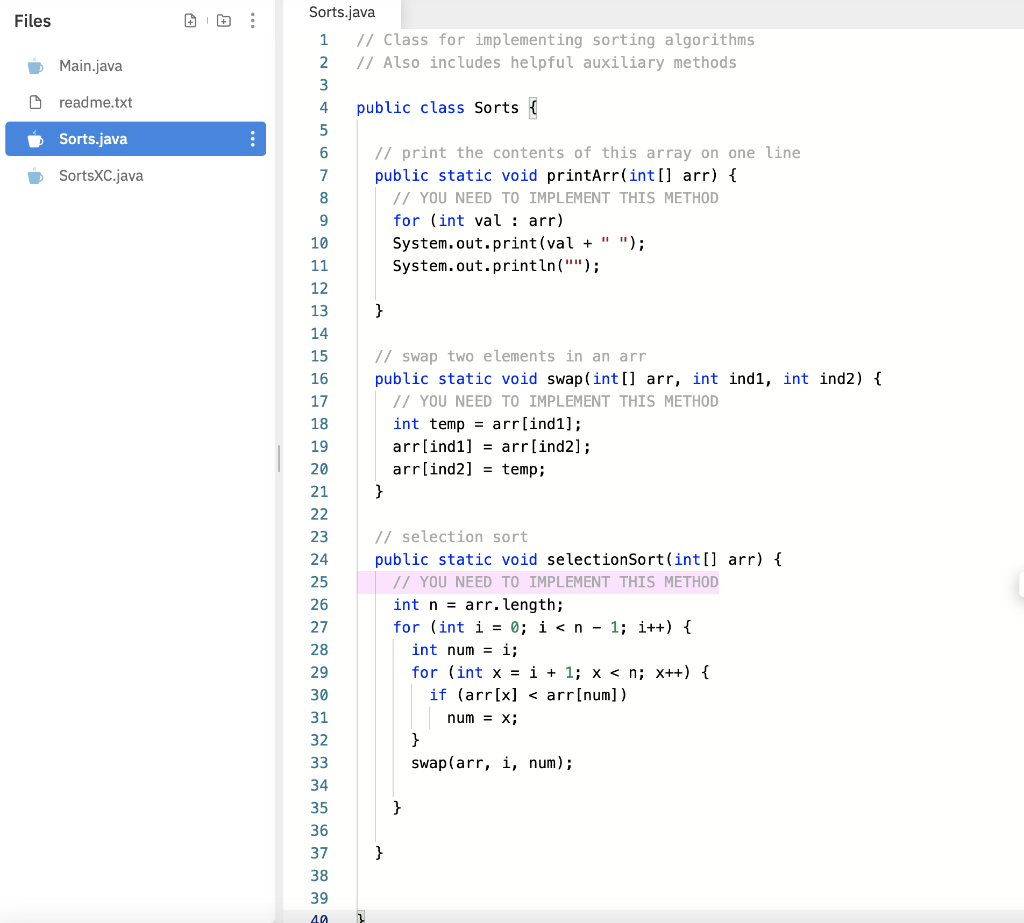Click 'num = x;' line
The width and height of the screenshot is (1024, 923).
482,718
